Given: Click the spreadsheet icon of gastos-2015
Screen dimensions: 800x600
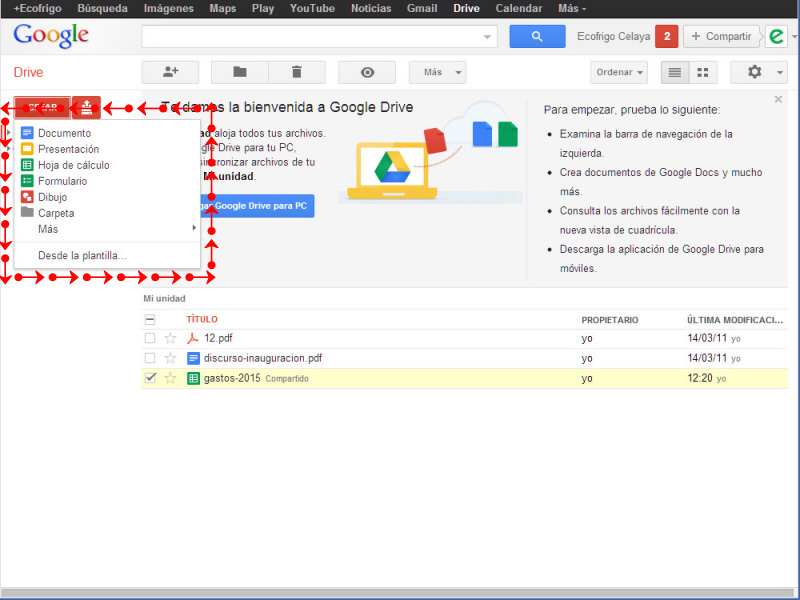Looking at the screenshot, I should pos(193,379).
